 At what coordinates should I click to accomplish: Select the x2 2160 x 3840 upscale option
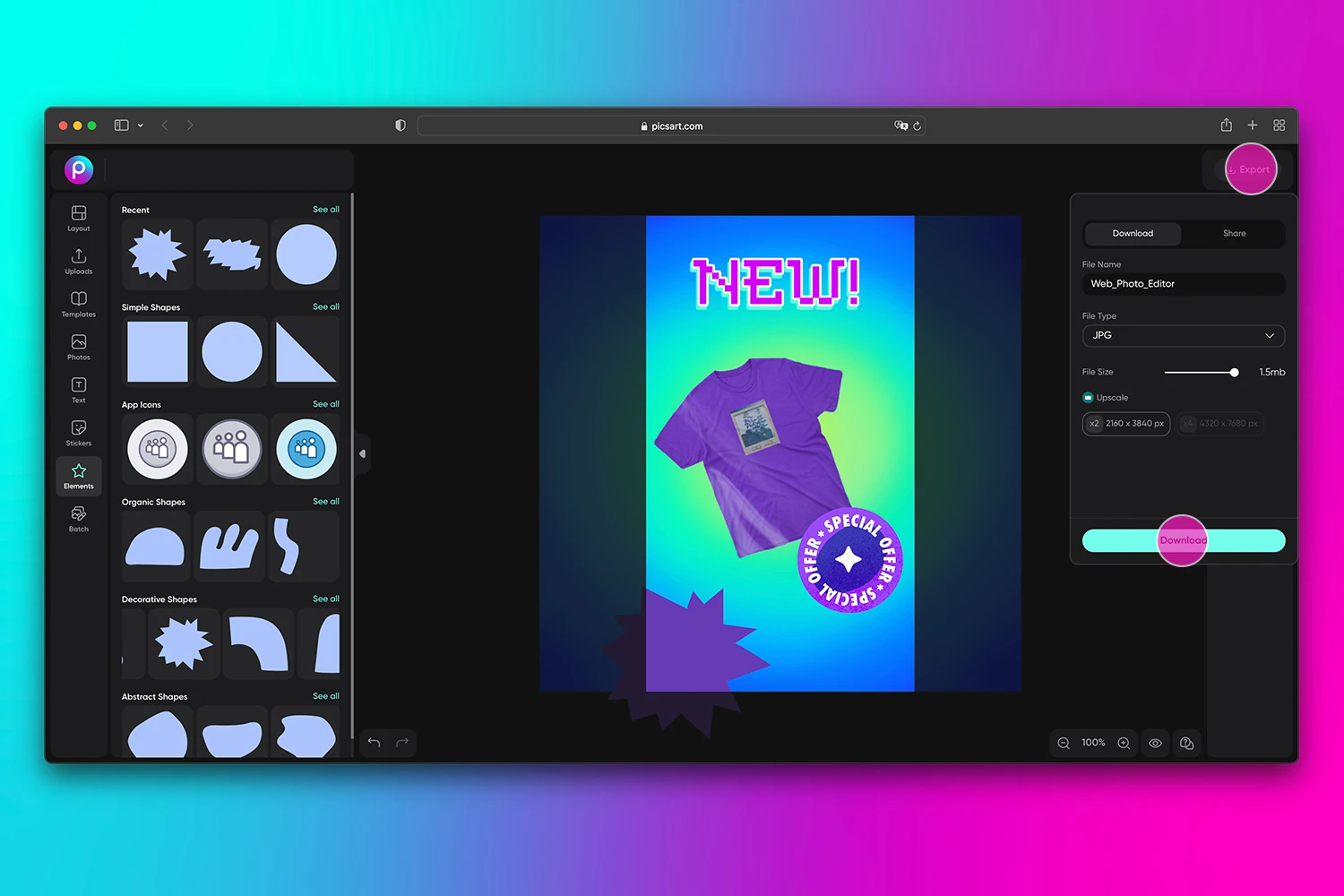click(x=1125, y=423)
